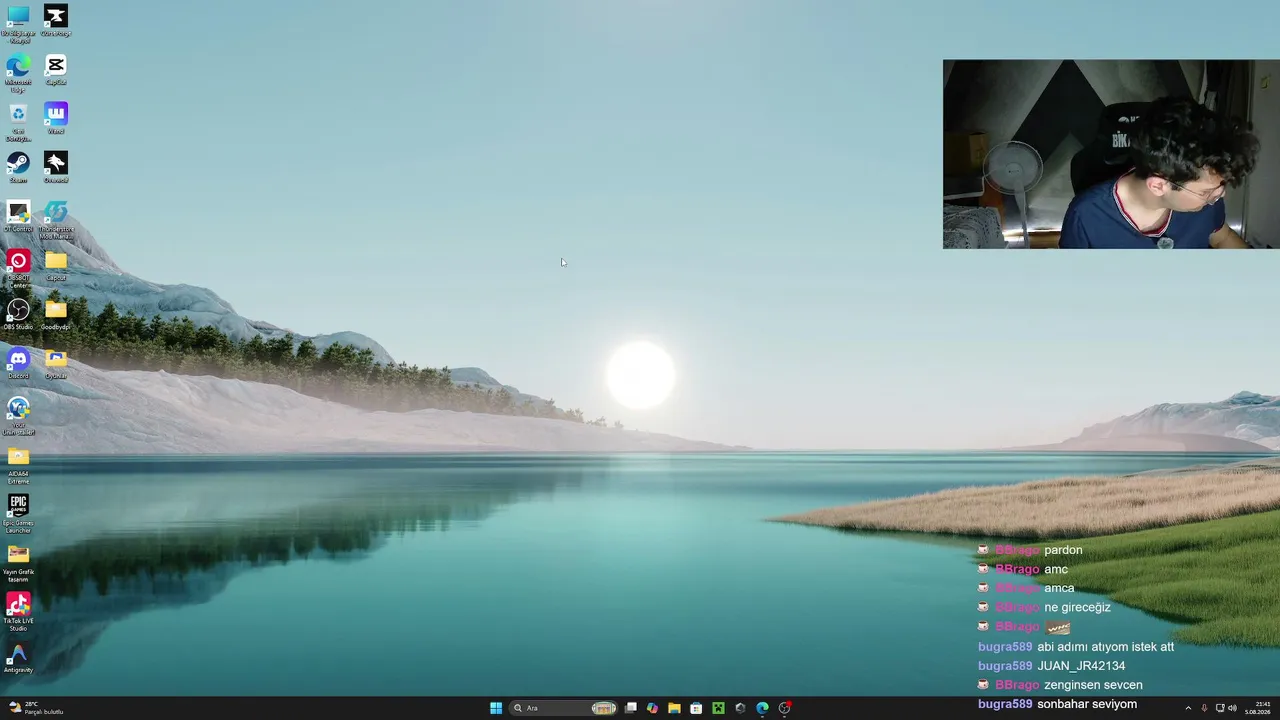Open Microsoft Store from the taskbar
This screenshot has height=720, width=1280.
coord(696,708)
